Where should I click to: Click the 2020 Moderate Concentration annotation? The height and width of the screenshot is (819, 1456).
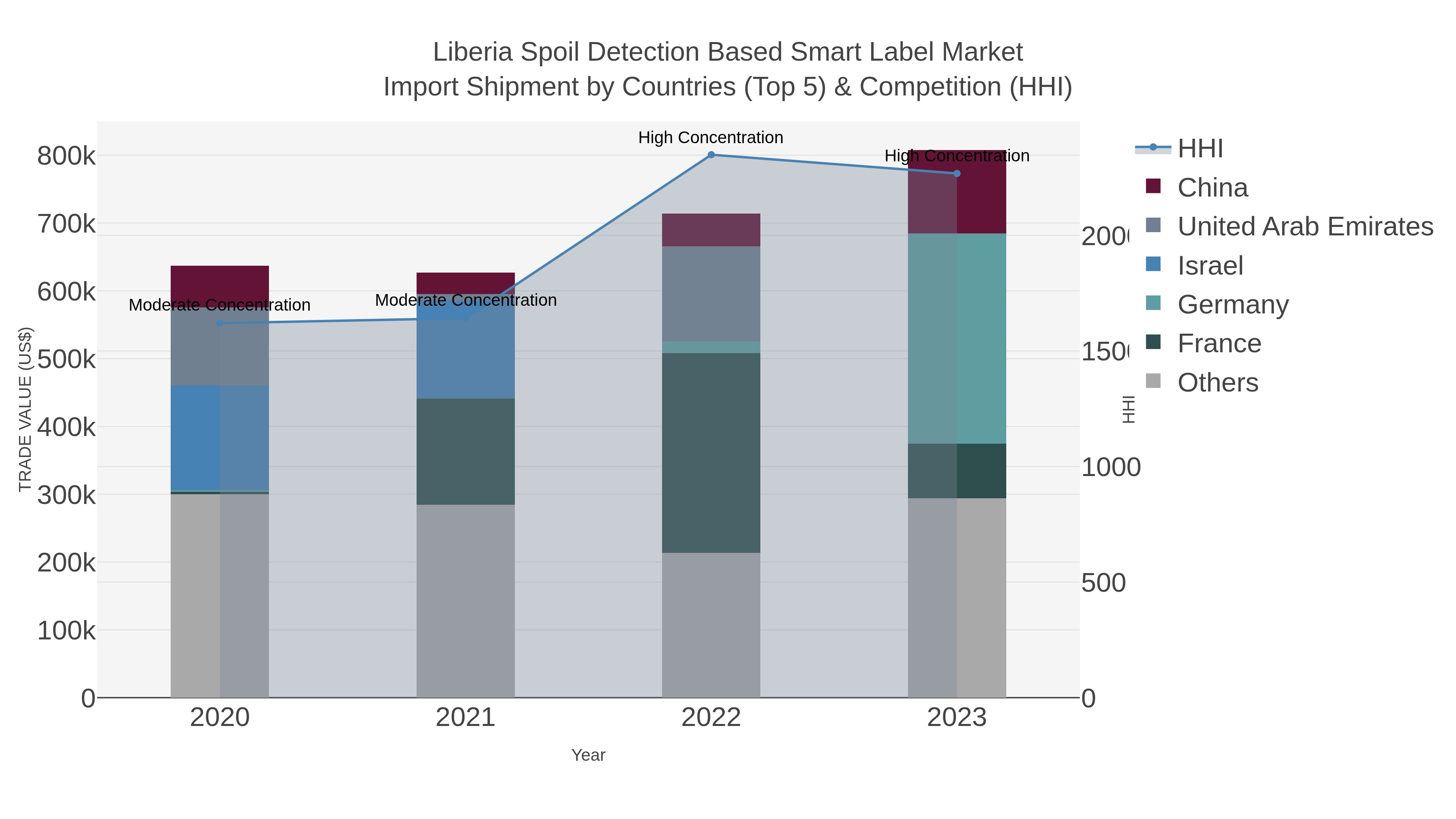point(220,305)
